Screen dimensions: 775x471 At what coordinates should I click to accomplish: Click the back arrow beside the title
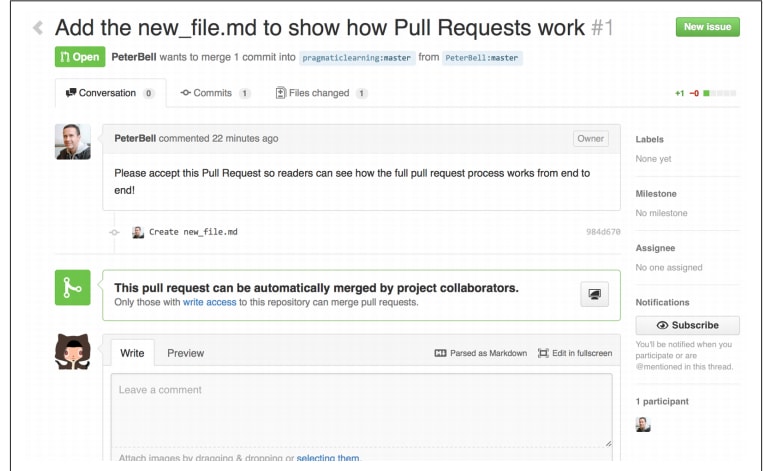(x=38, y=28)
